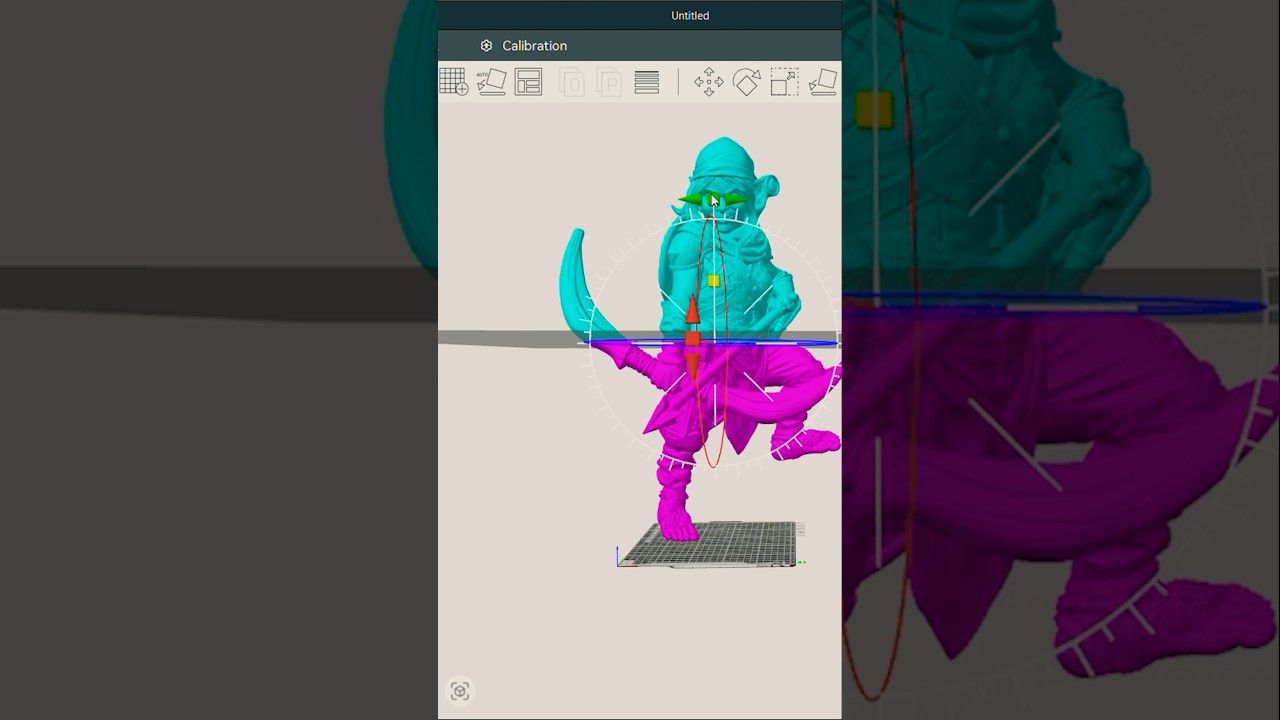Select the Auto orient tool
This screenshot has width=1280, height=720.
pos(491,82)
